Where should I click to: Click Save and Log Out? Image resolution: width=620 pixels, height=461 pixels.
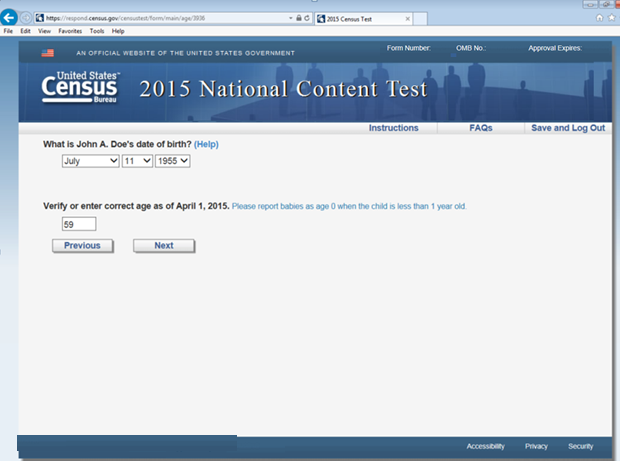tap(568, 128)
